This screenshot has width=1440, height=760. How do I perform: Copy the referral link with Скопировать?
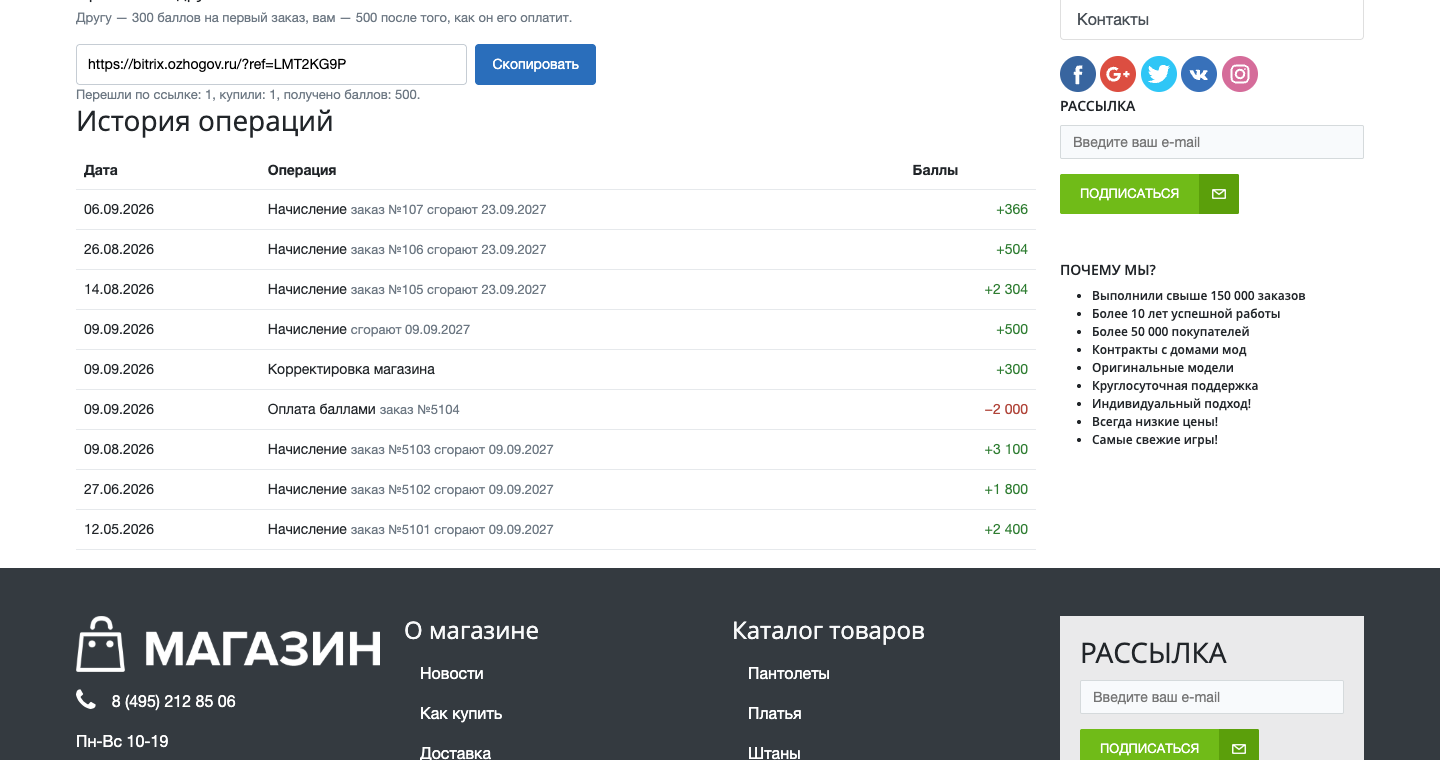(x=535, y=64)
